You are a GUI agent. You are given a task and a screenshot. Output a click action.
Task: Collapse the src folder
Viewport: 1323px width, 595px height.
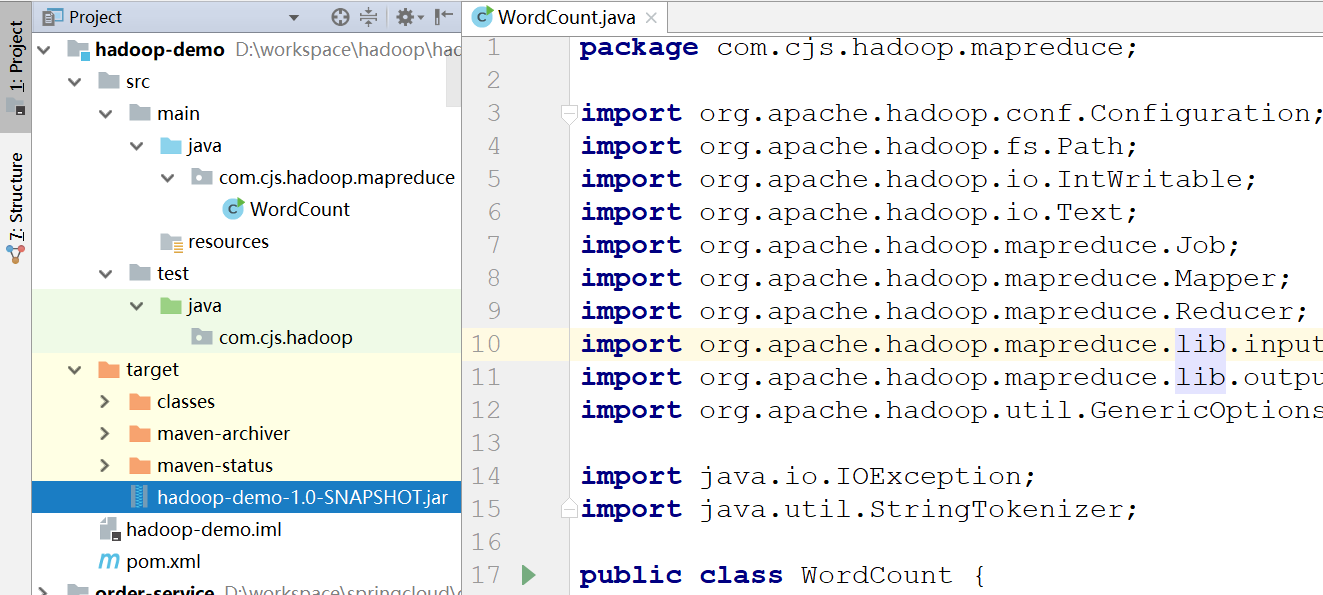click(x=74, y=81)
